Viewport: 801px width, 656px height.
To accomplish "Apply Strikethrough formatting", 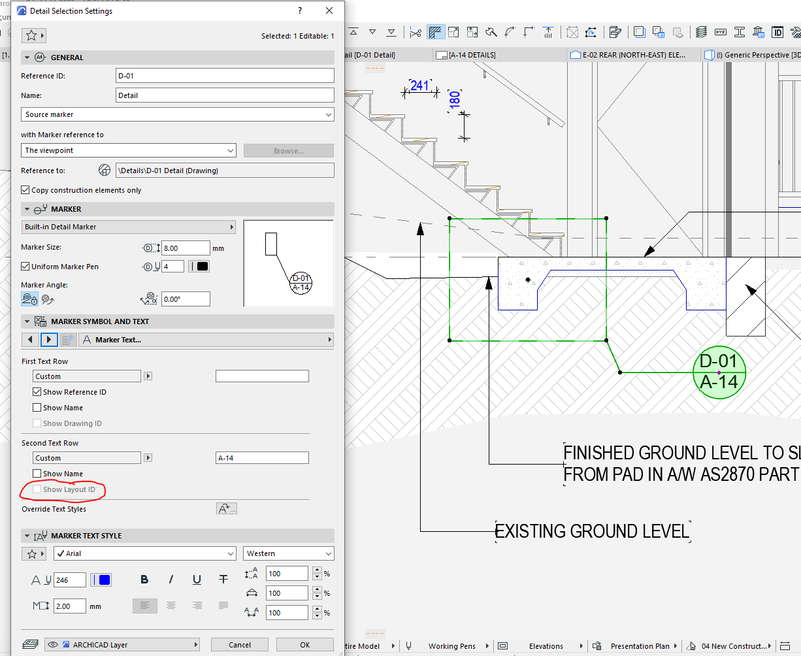I will click(223, 579).
